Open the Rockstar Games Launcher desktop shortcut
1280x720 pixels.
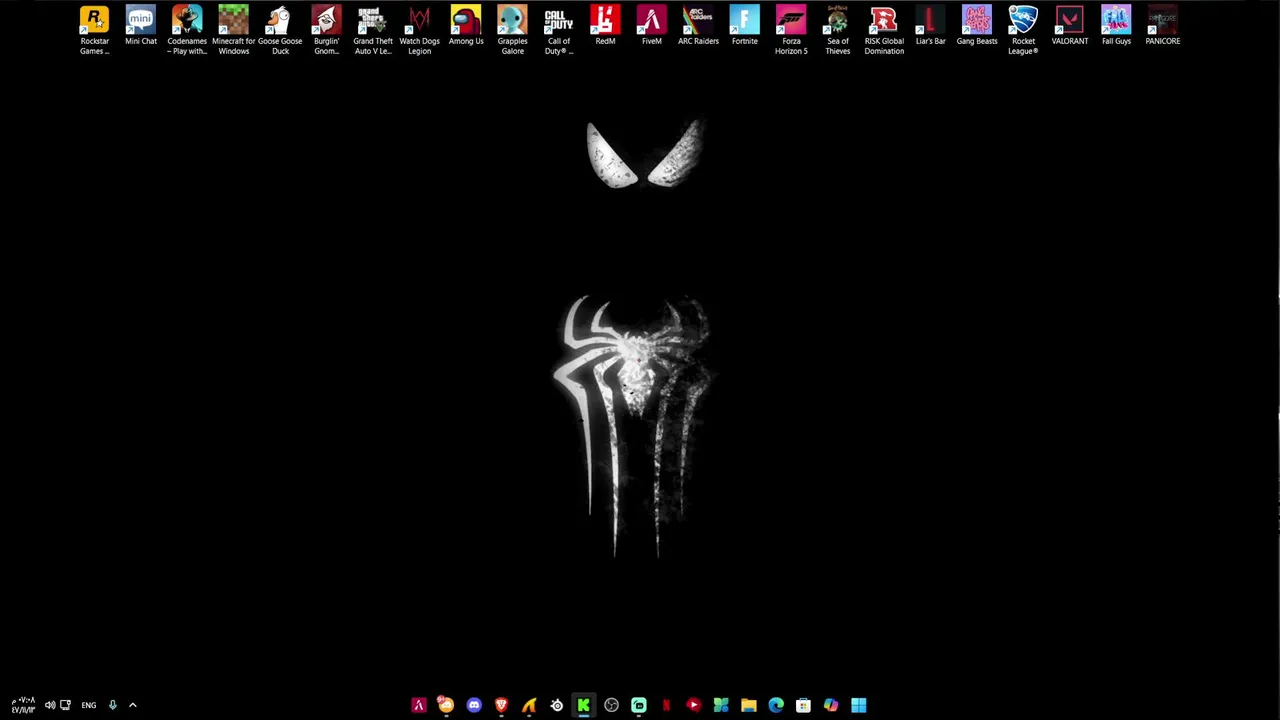[x=94, y=30]
